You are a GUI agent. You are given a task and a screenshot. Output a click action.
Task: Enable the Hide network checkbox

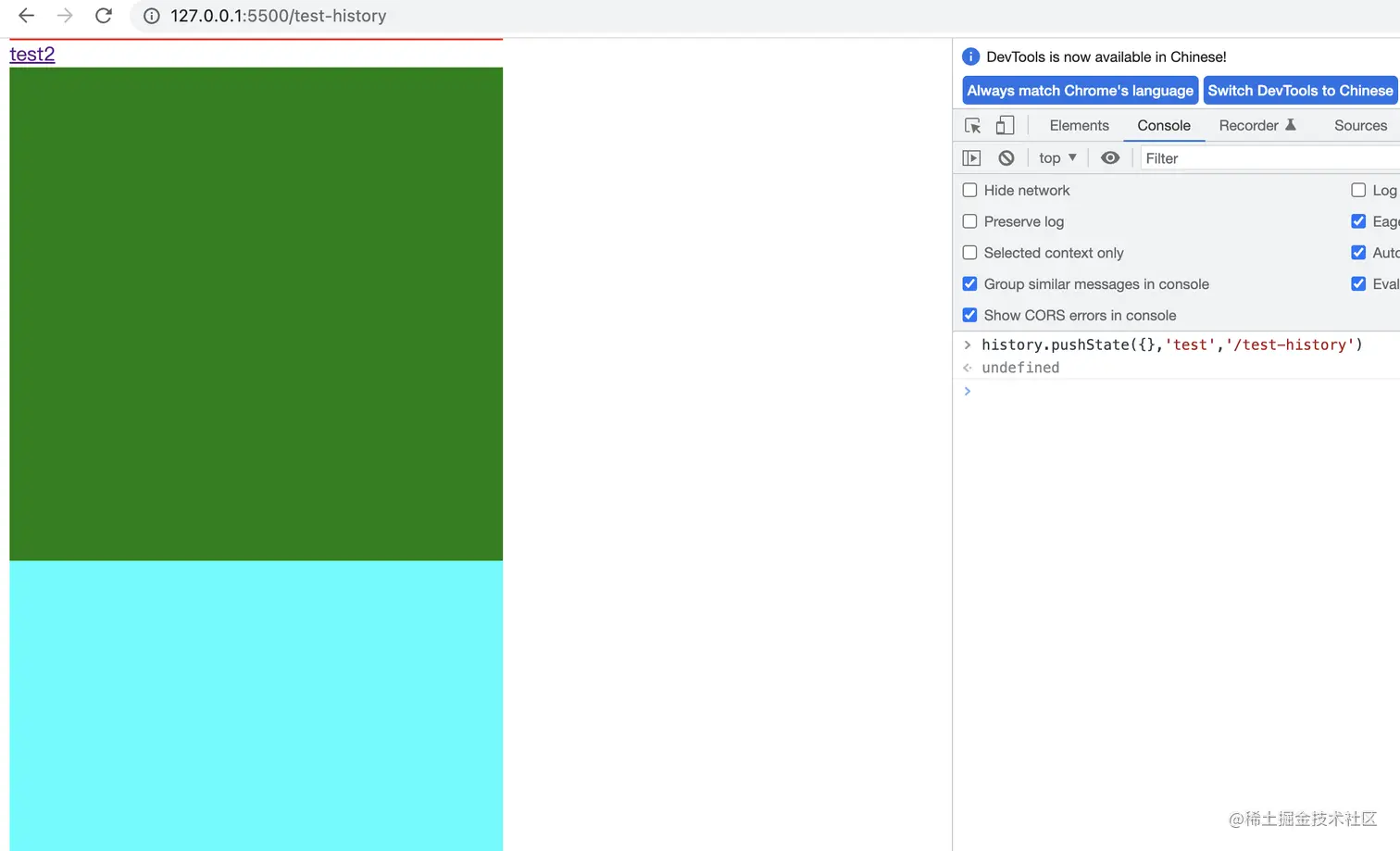(x=969, y=190)
